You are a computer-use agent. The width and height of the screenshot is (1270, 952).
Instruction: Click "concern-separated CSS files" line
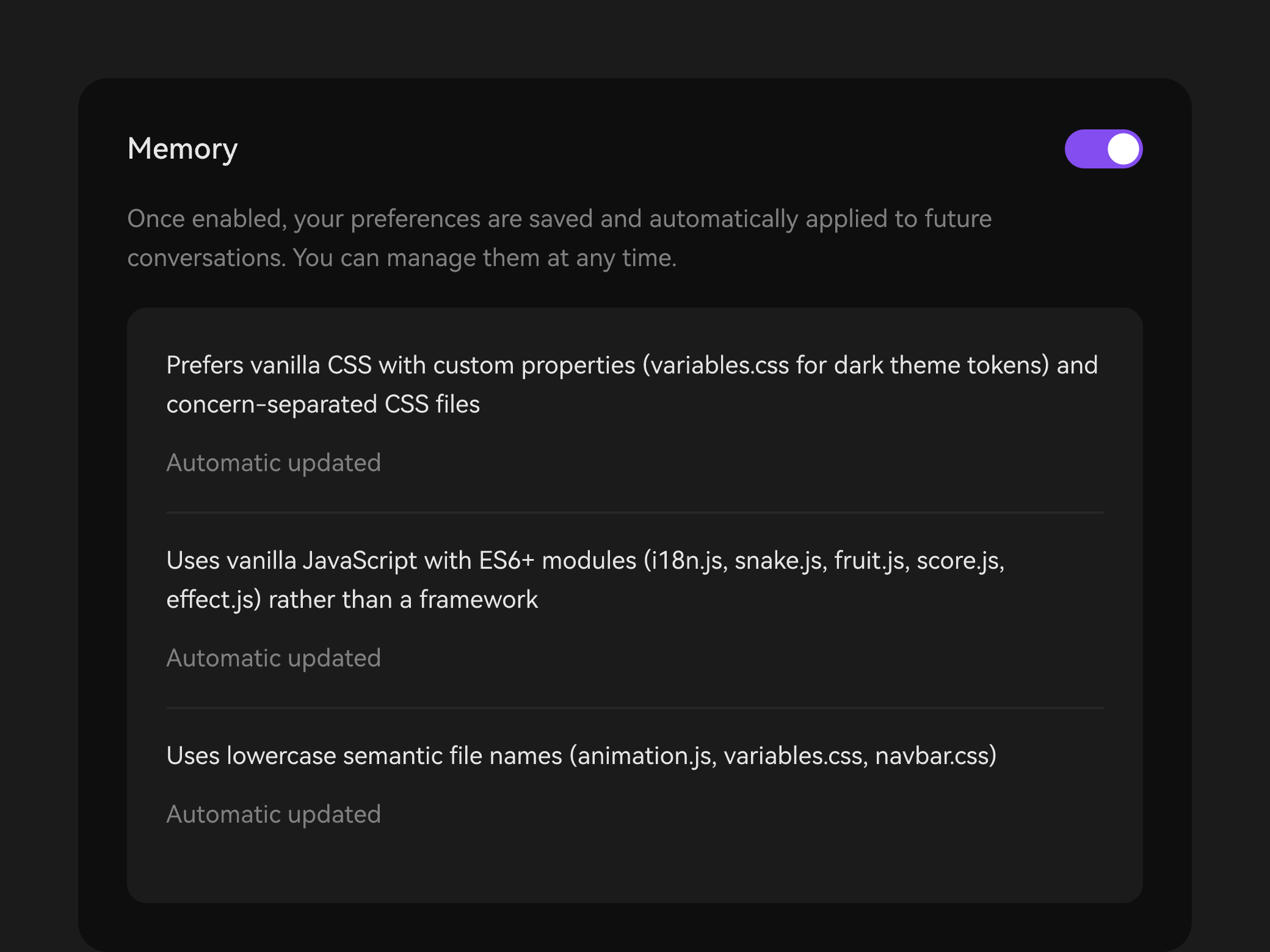pos(323,404)
